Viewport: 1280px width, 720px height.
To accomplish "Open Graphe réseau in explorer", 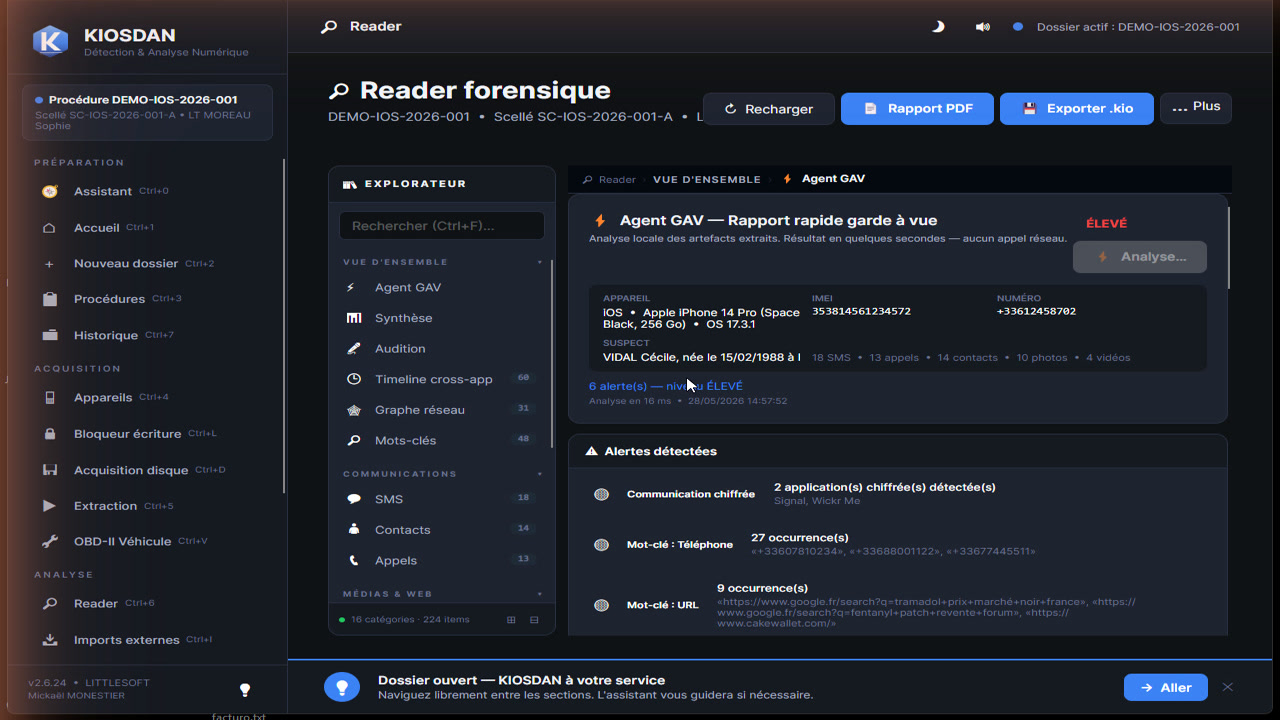I will (x=440, y=410).
